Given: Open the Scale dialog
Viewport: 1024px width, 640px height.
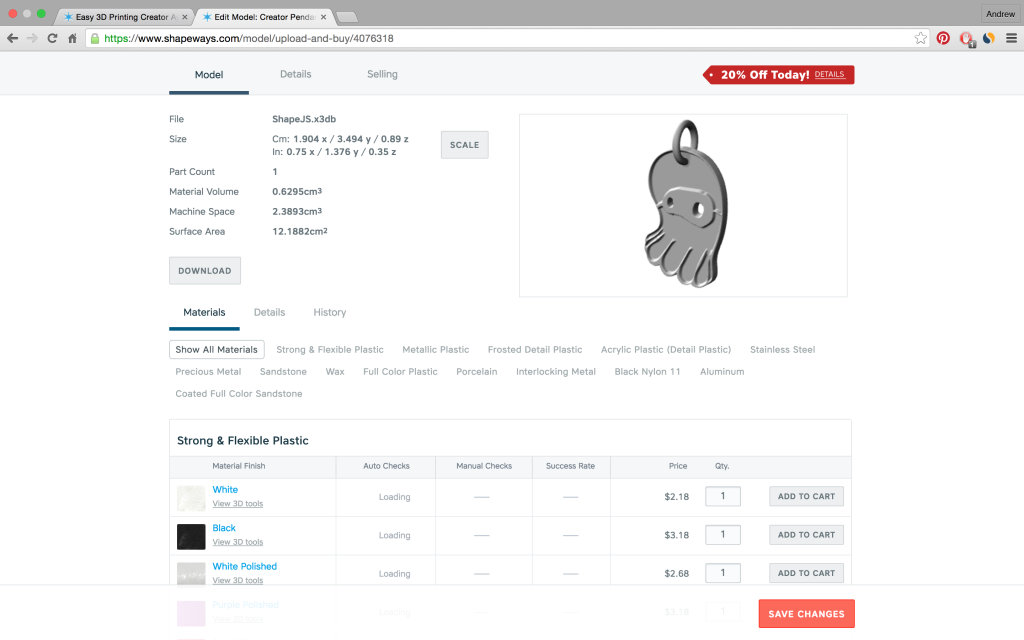Looking at the screenshot, I should point(464,144).
